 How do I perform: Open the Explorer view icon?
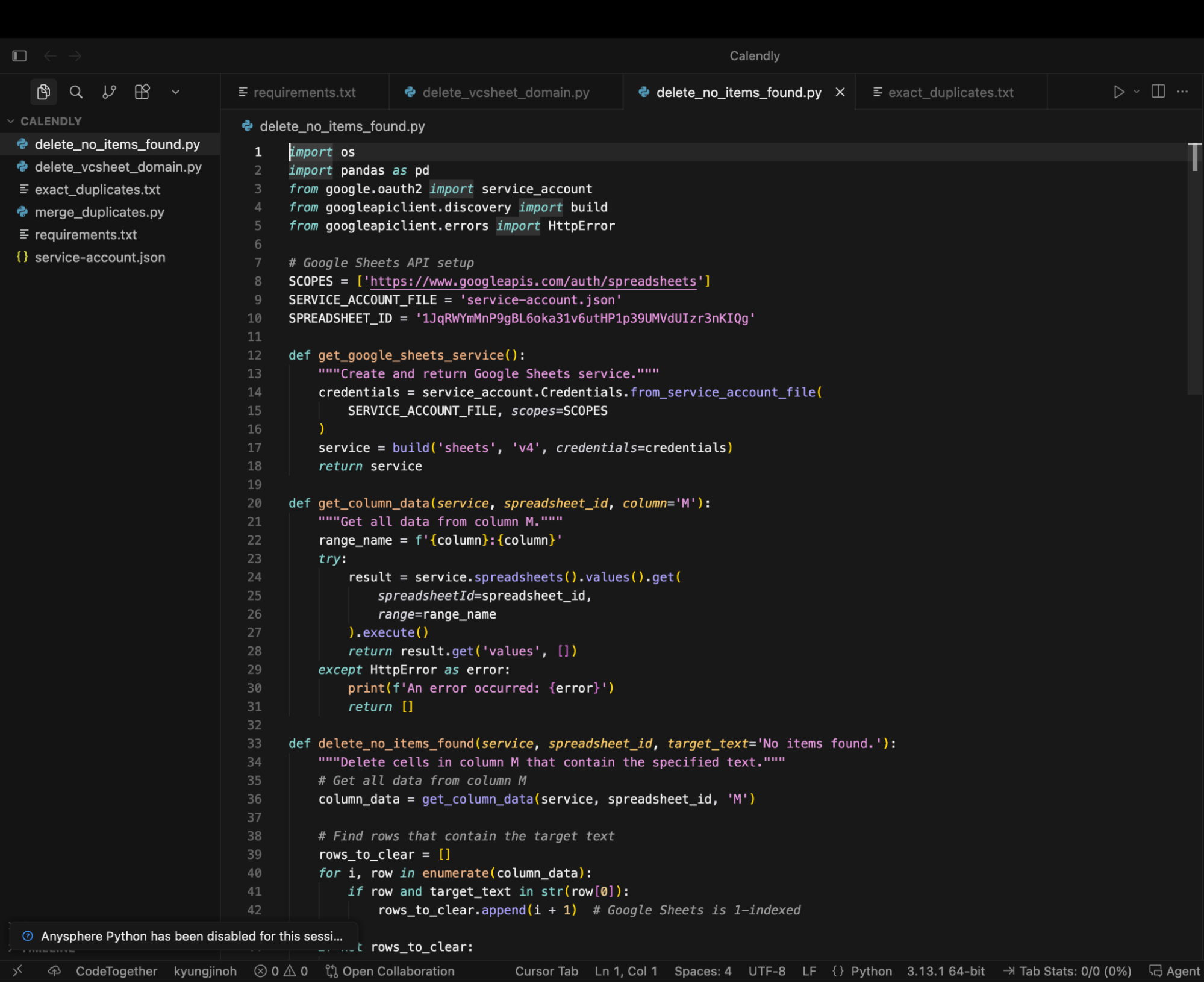coord(43,92)
